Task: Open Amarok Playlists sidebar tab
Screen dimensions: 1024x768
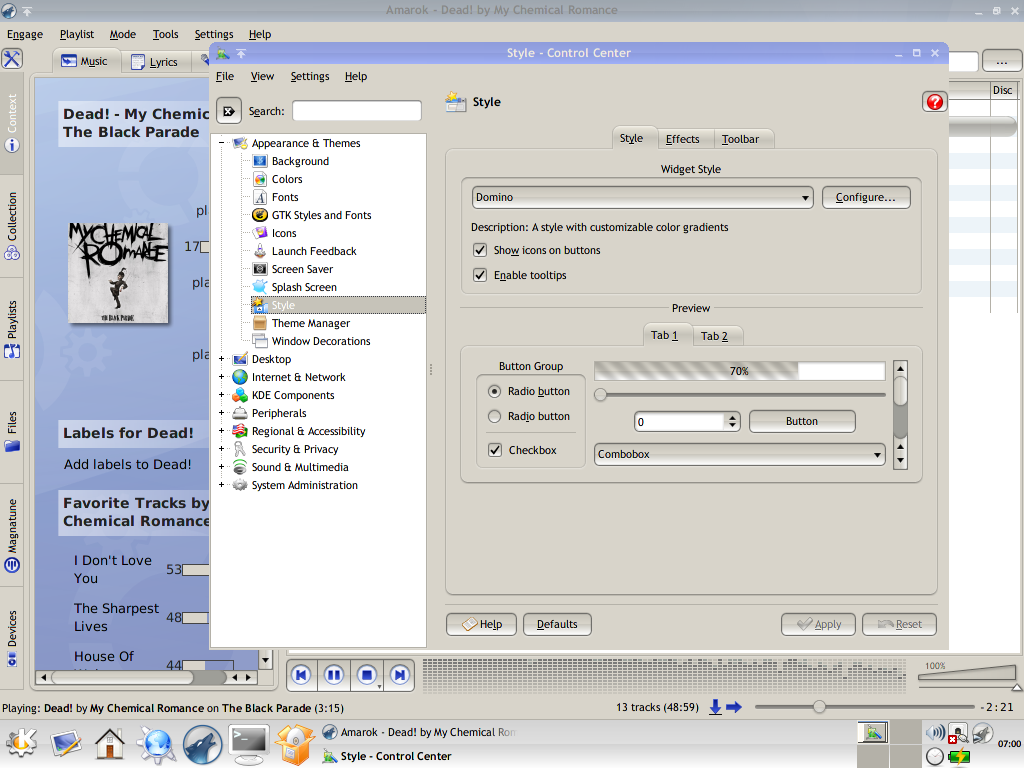Action: [x=12, y=329]
